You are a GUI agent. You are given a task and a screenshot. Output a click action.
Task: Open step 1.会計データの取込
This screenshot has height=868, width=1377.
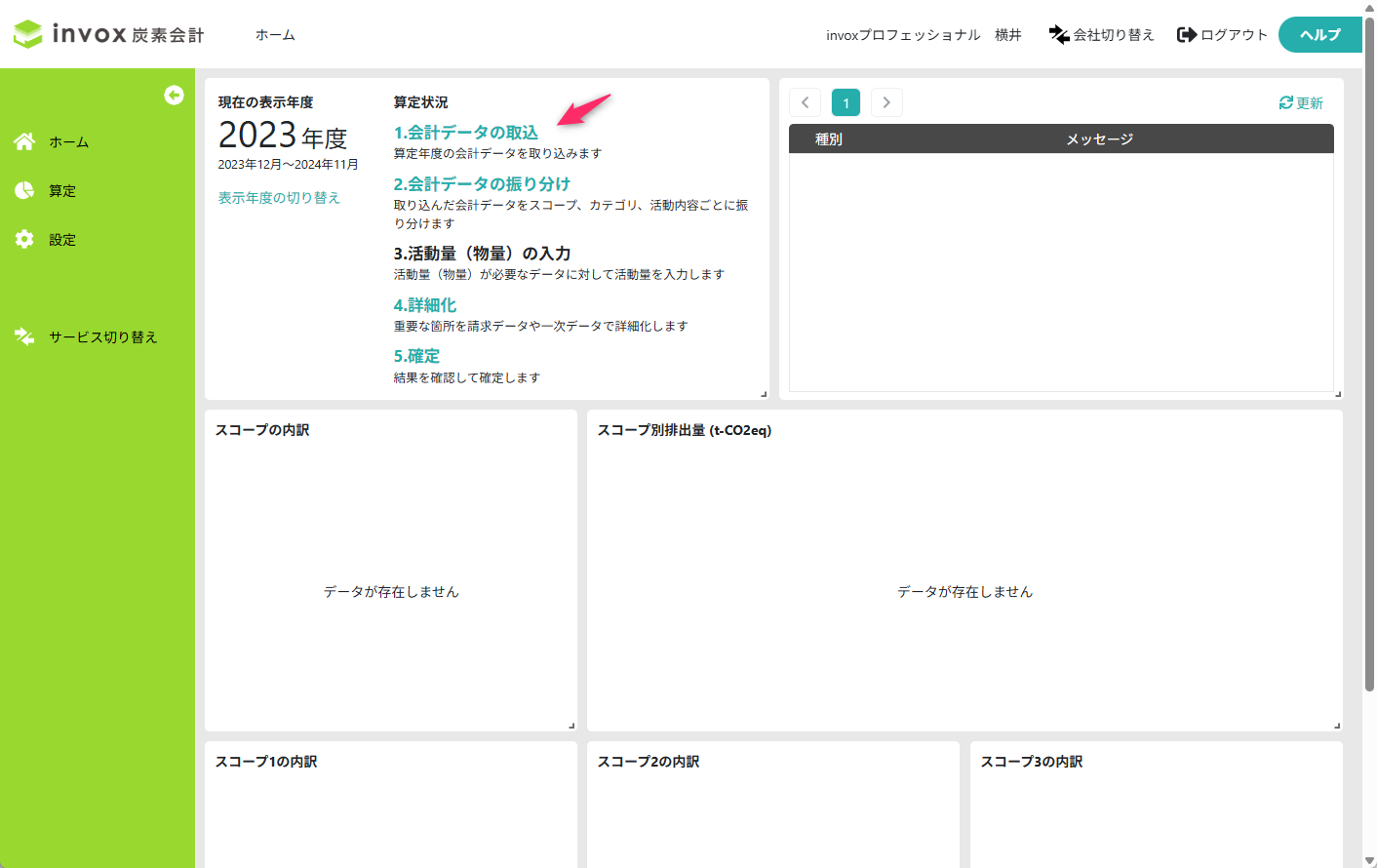(466, 133)
